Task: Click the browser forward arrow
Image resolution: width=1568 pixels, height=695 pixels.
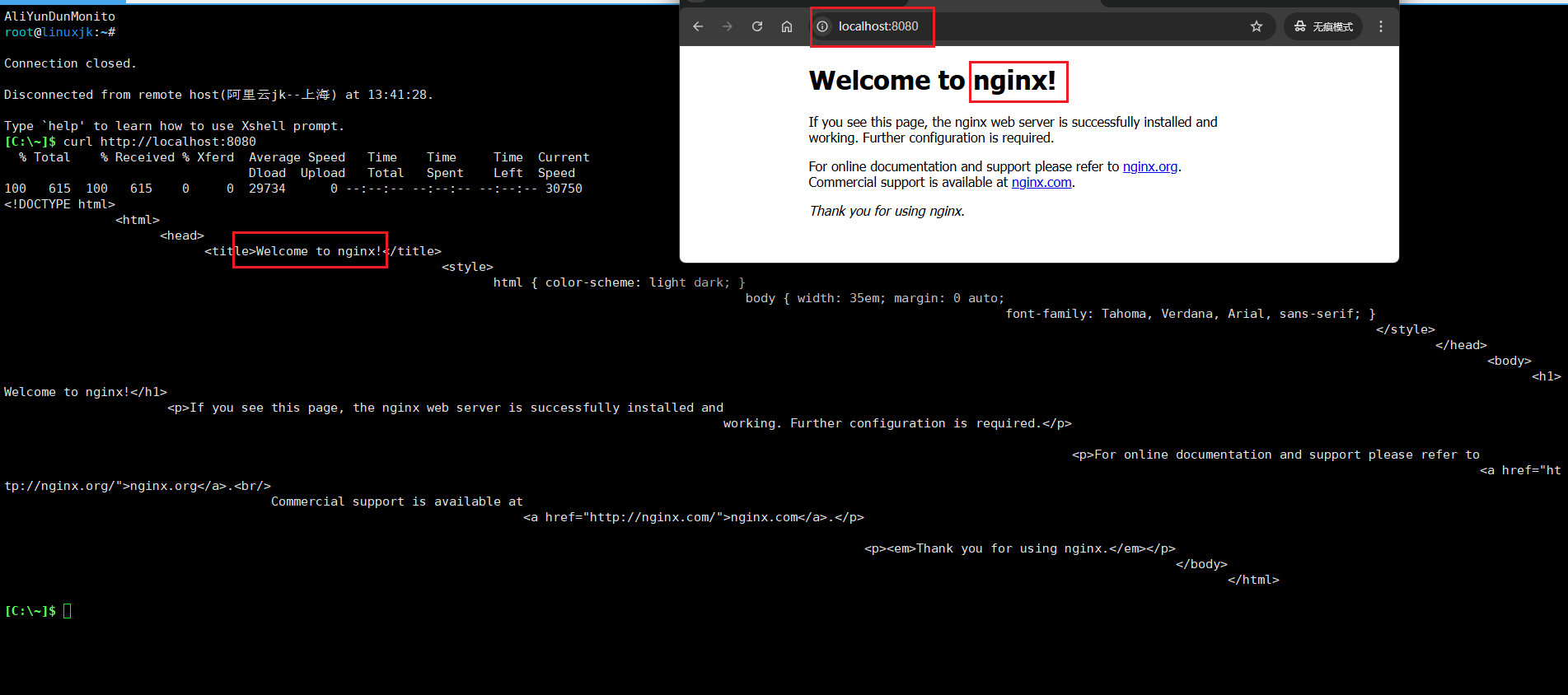Action: [728, 26]
